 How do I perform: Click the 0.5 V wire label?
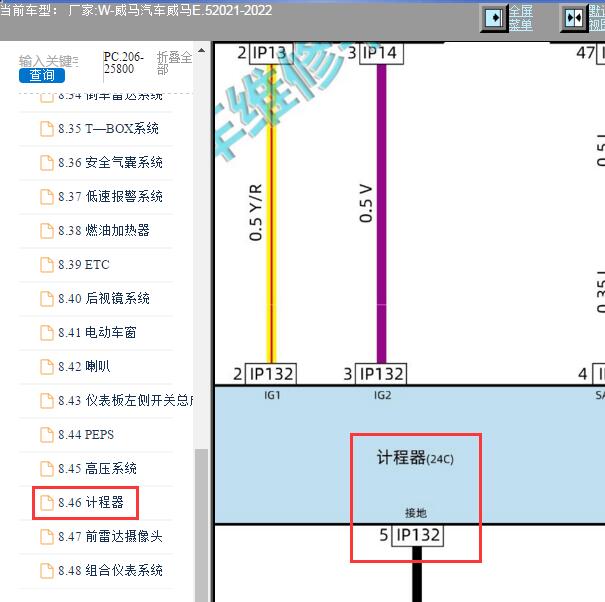tap(366, 203)
